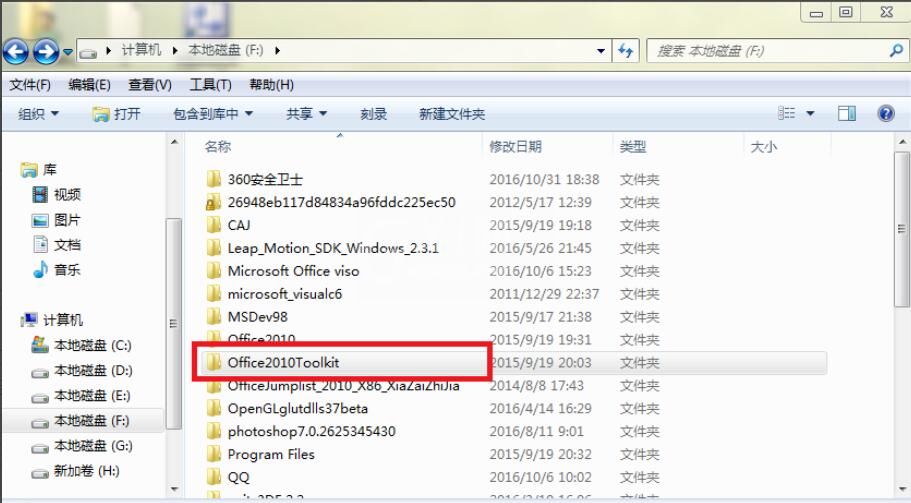Click the Office2010Toolkit folder icon
Image resolution: width=911 pixels, height=503 pixels.
(x=213, y=362)
